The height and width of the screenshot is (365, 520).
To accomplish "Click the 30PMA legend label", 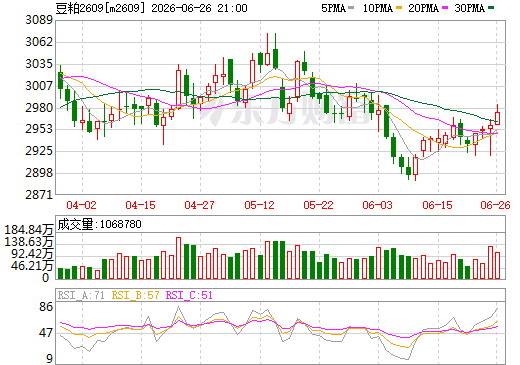I will click(469, 8).
